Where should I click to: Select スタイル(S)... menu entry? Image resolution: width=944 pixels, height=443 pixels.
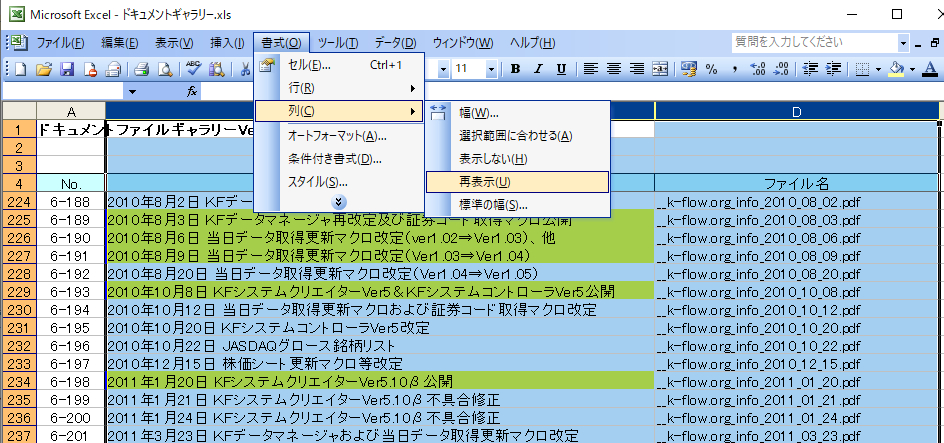[x=340, y=182]
